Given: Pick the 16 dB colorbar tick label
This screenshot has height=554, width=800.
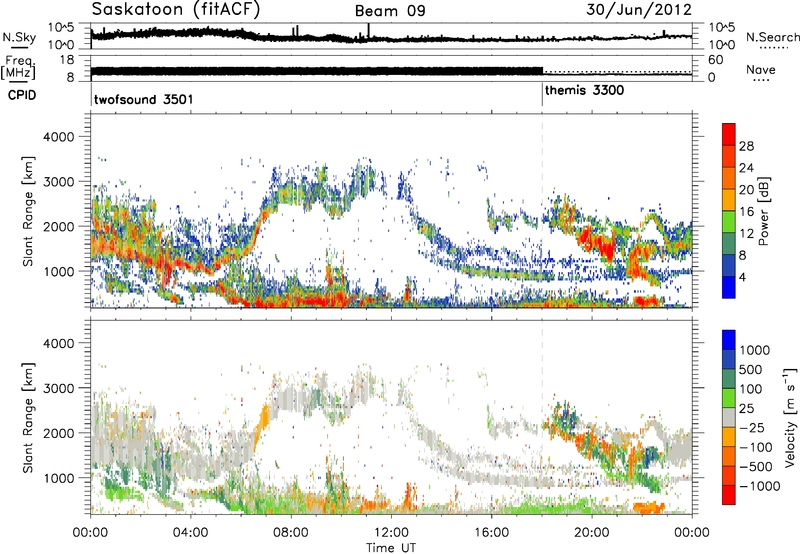Looking at the screenshot, I should [x=746, y=212].
